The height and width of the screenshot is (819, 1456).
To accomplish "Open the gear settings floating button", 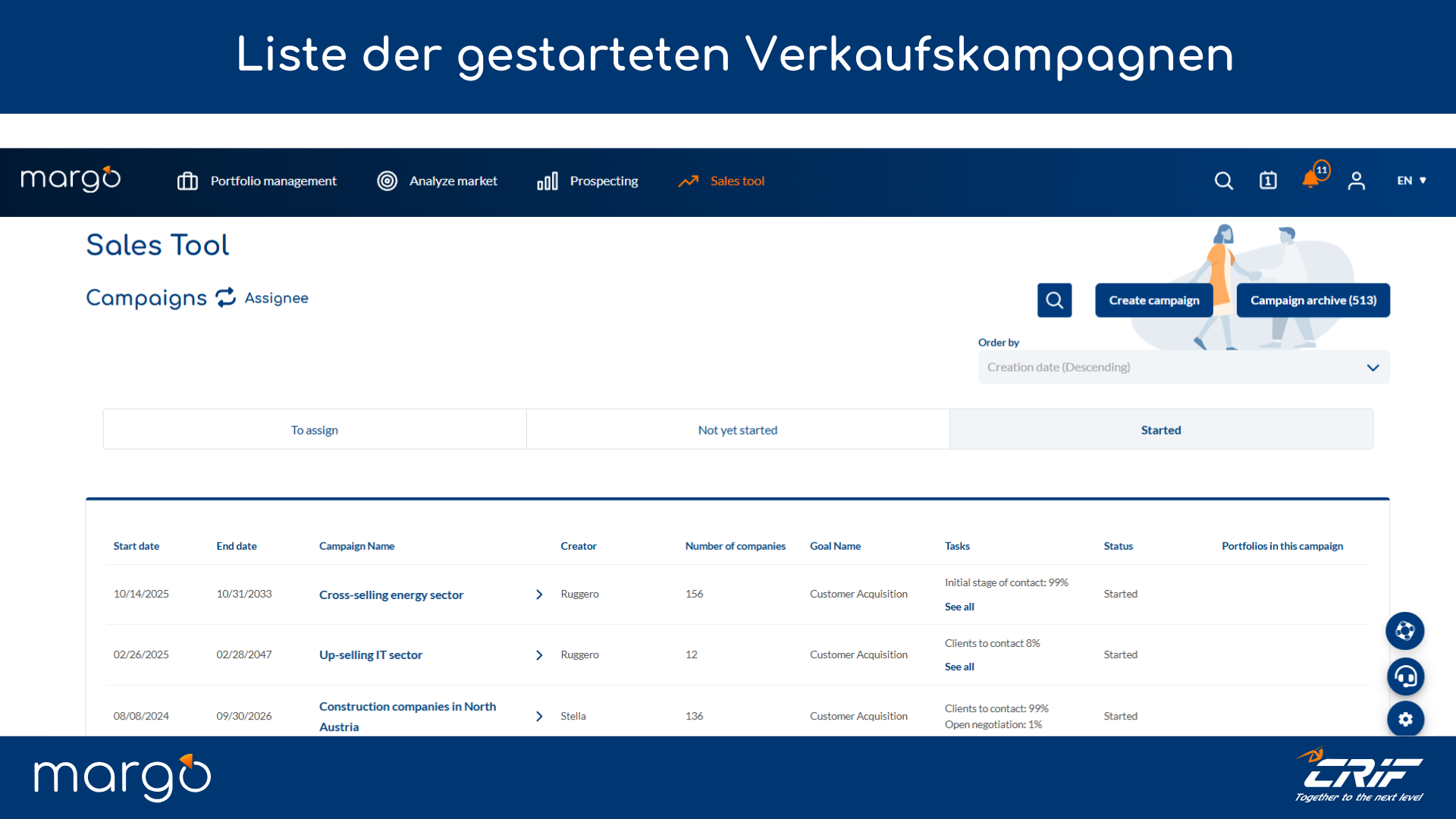I will pos(1405,719).
